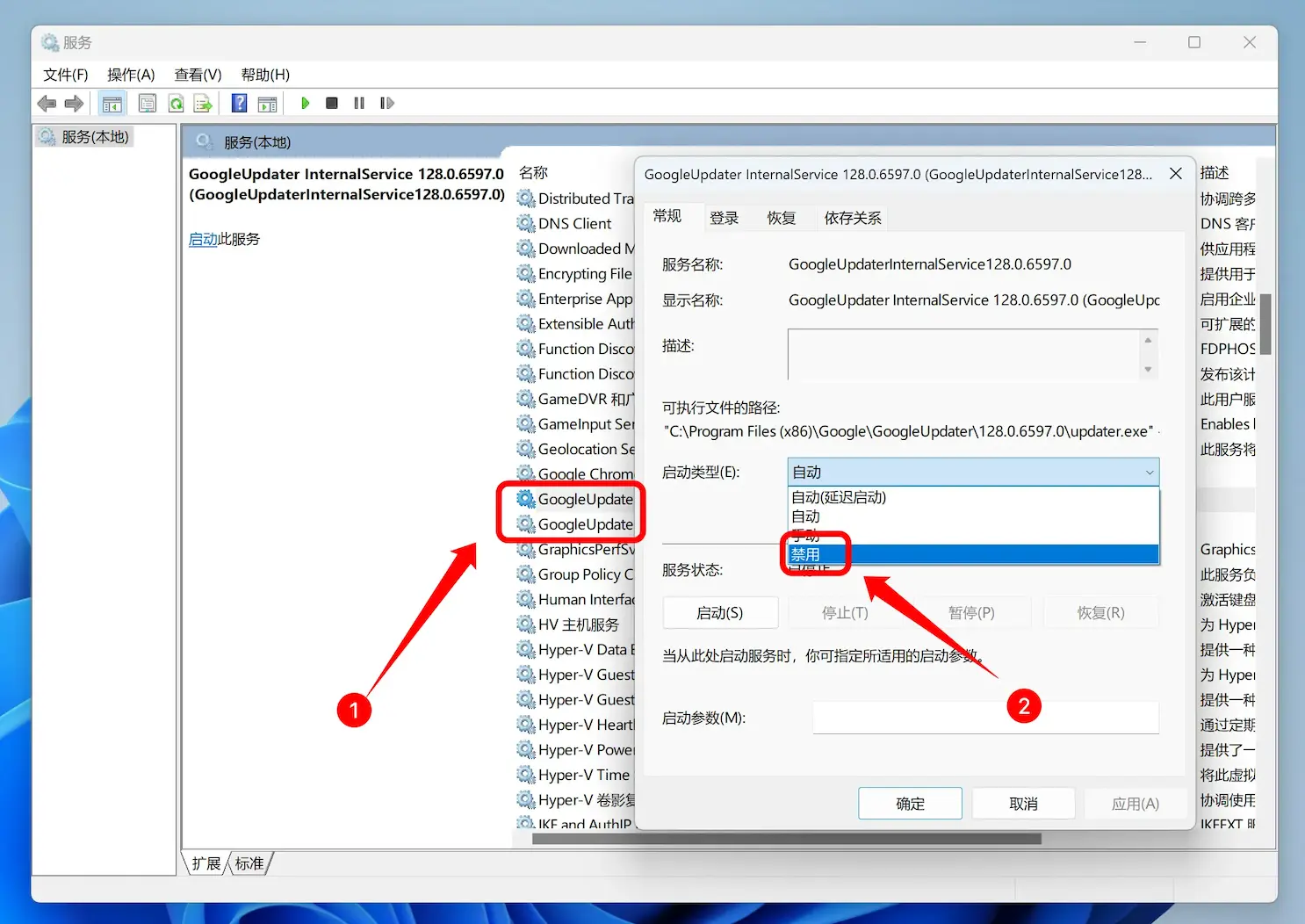Click the Forward arrow toolbar icon

point(74,104)
